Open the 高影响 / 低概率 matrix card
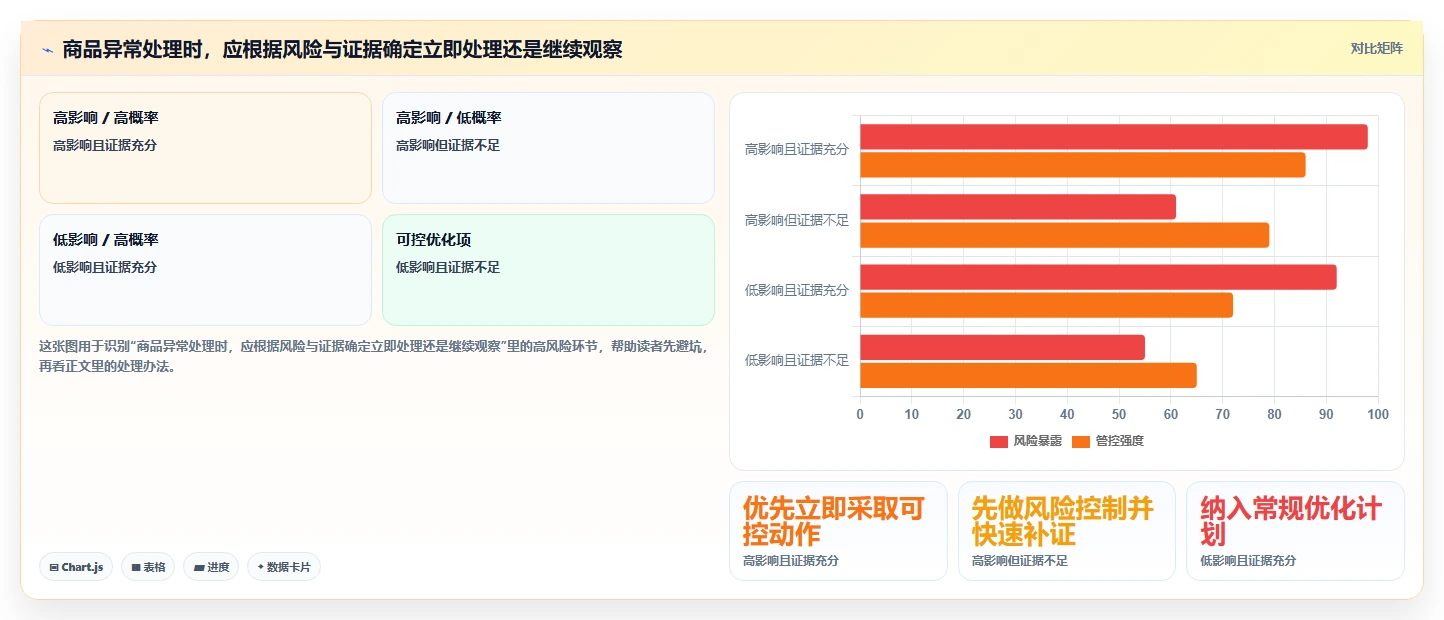The height and width of the screenshot is (620, 1444). [x=548, y=148]
